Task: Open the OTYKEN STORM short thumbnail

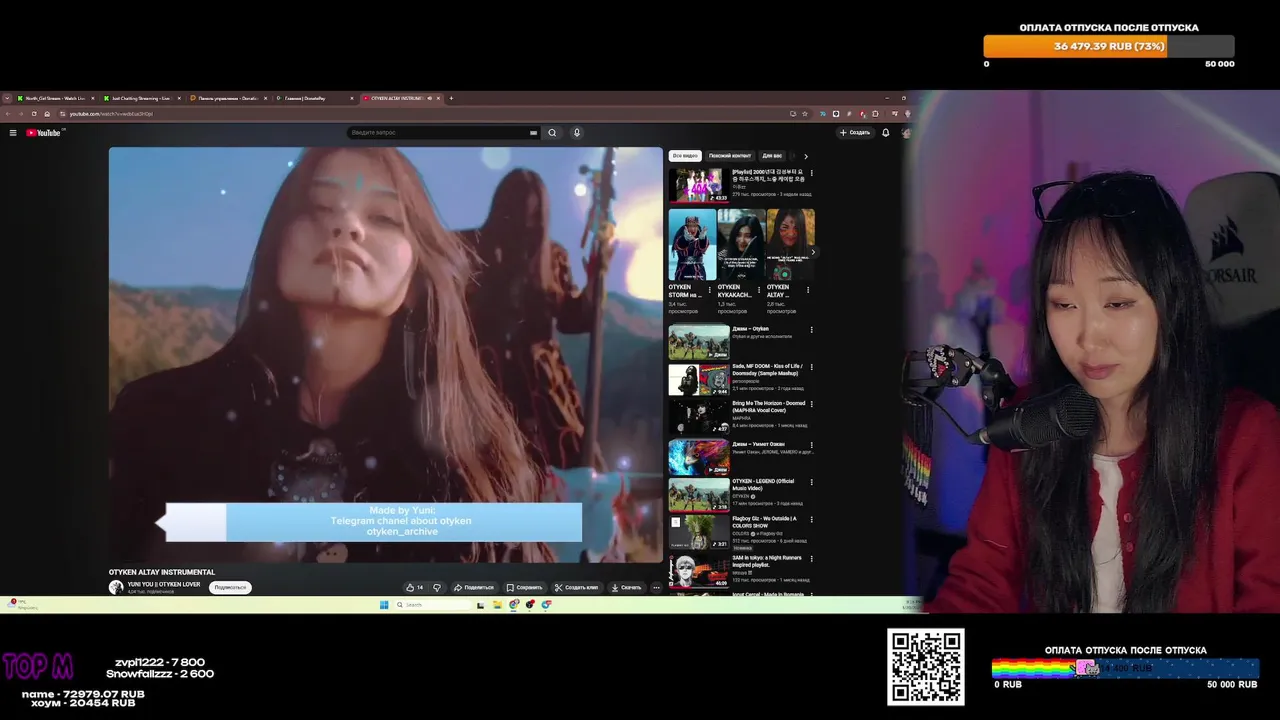Action: point(692,244)
